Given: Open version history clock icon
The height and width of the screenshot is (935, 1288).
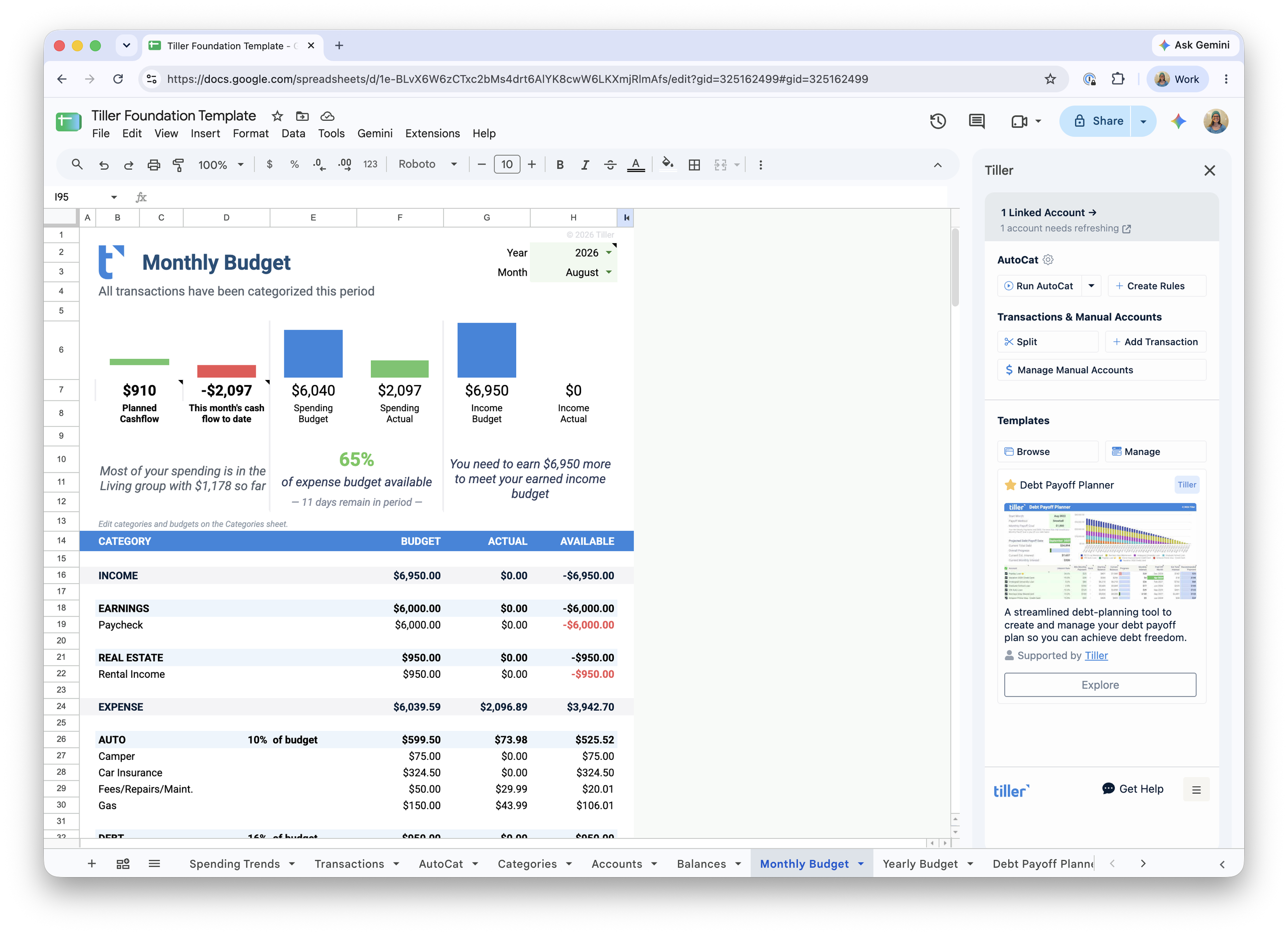Looking at the screenshot, I should [x=938, y=120].
